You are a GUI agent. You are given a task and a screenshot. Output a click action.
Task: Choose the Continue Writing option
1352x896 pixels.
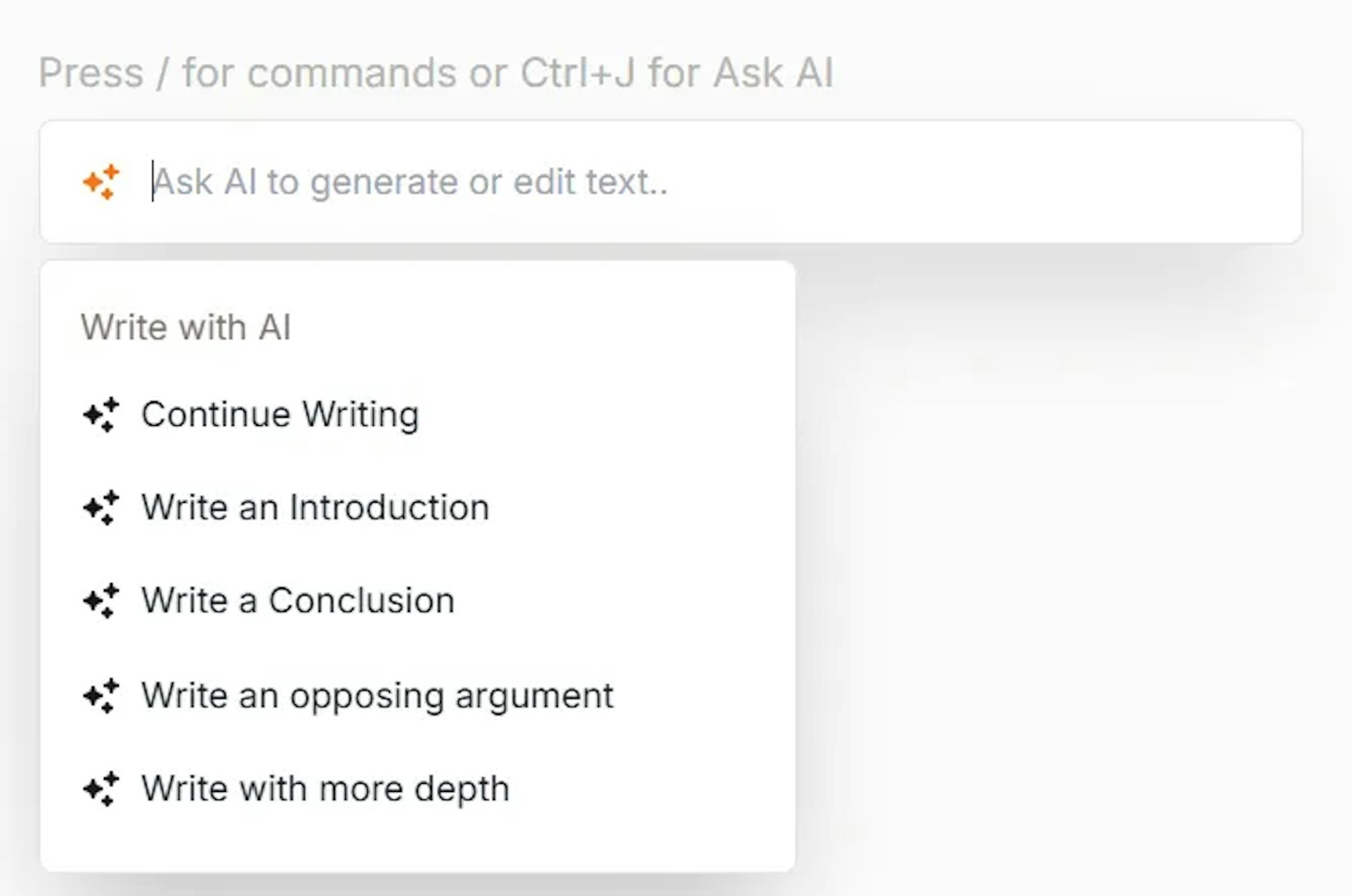pyautogui.click(x=279, y=414)
